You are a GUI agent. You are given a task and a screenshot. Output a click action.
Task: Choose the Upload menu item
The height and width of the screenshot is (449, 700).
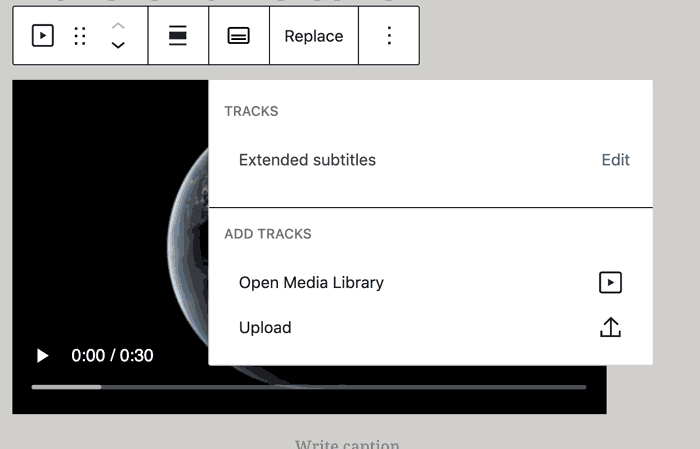pos(265,328)
